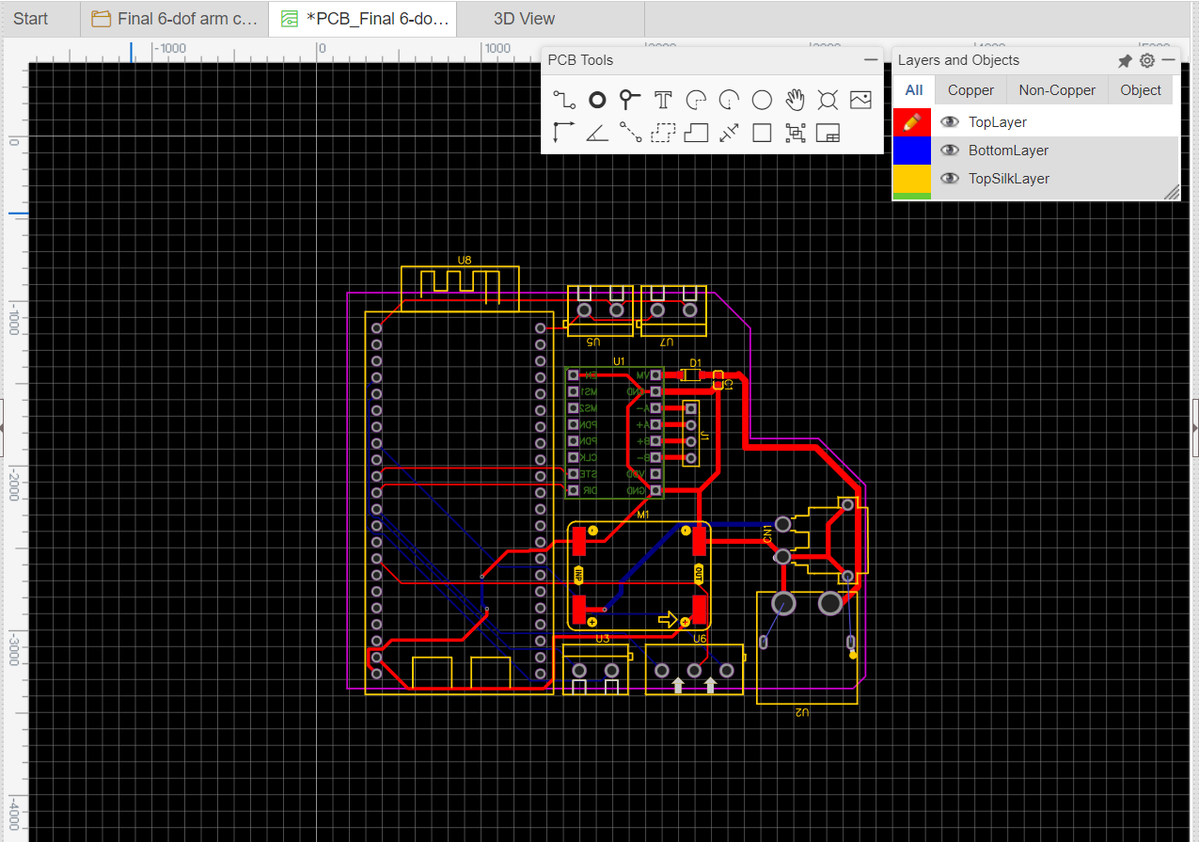Open the Start tab

pyautogui.click(x=31, y=18)
